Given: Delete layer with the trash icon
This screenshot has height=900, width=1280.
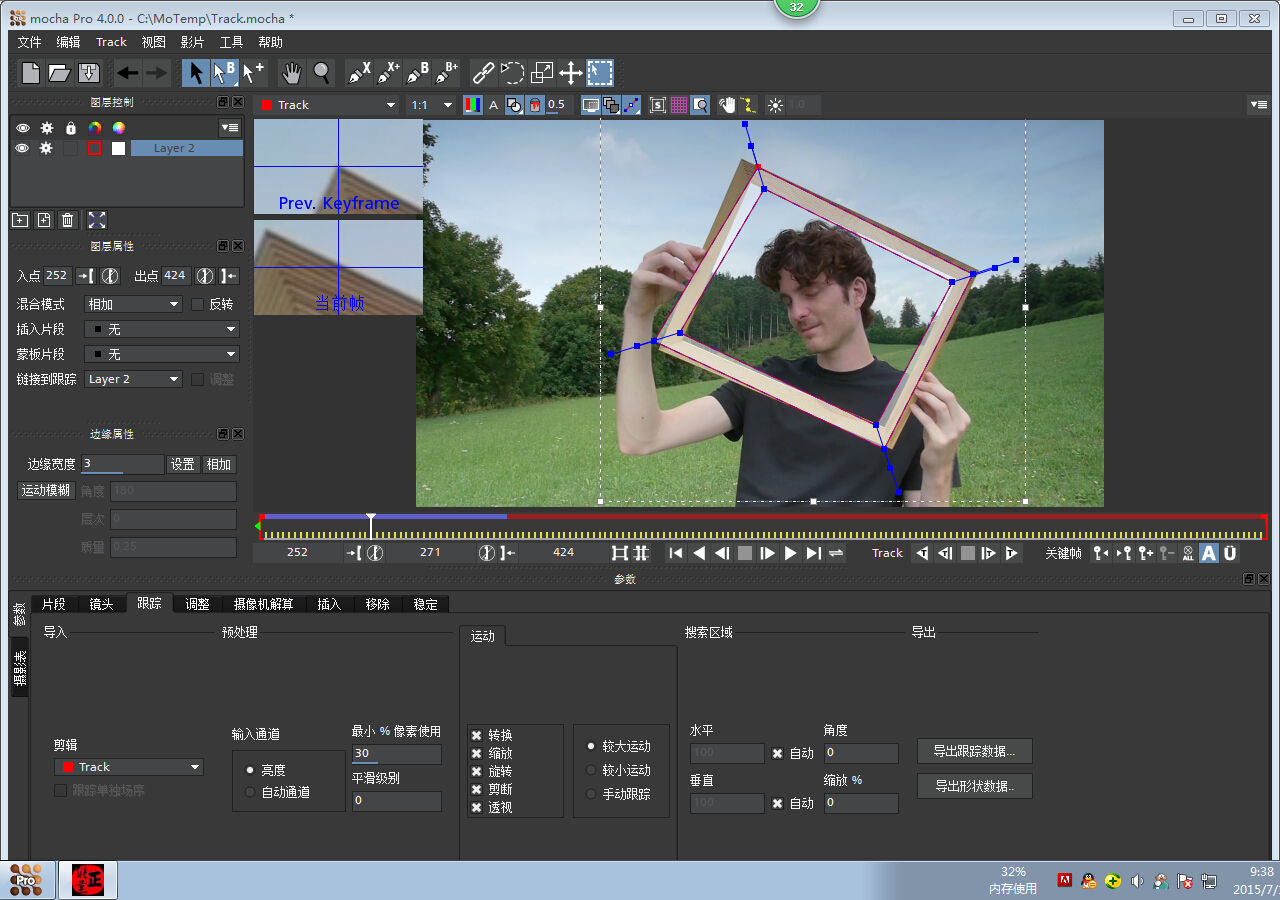Looking at the screenshot, I should coord(68,220).
